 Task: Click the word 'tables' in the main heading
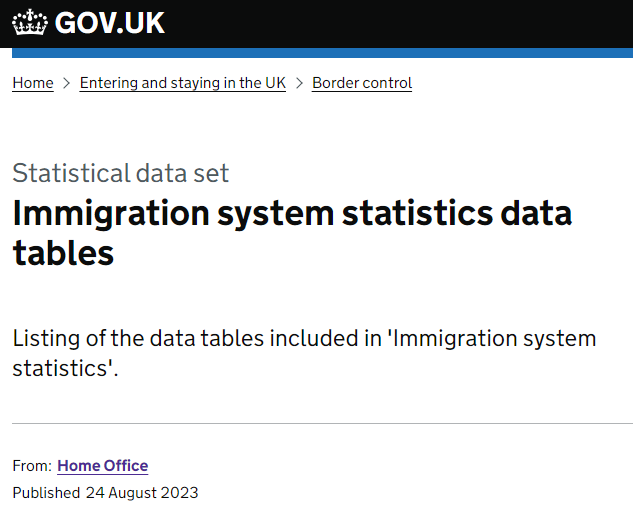click(x=63, y=253)
